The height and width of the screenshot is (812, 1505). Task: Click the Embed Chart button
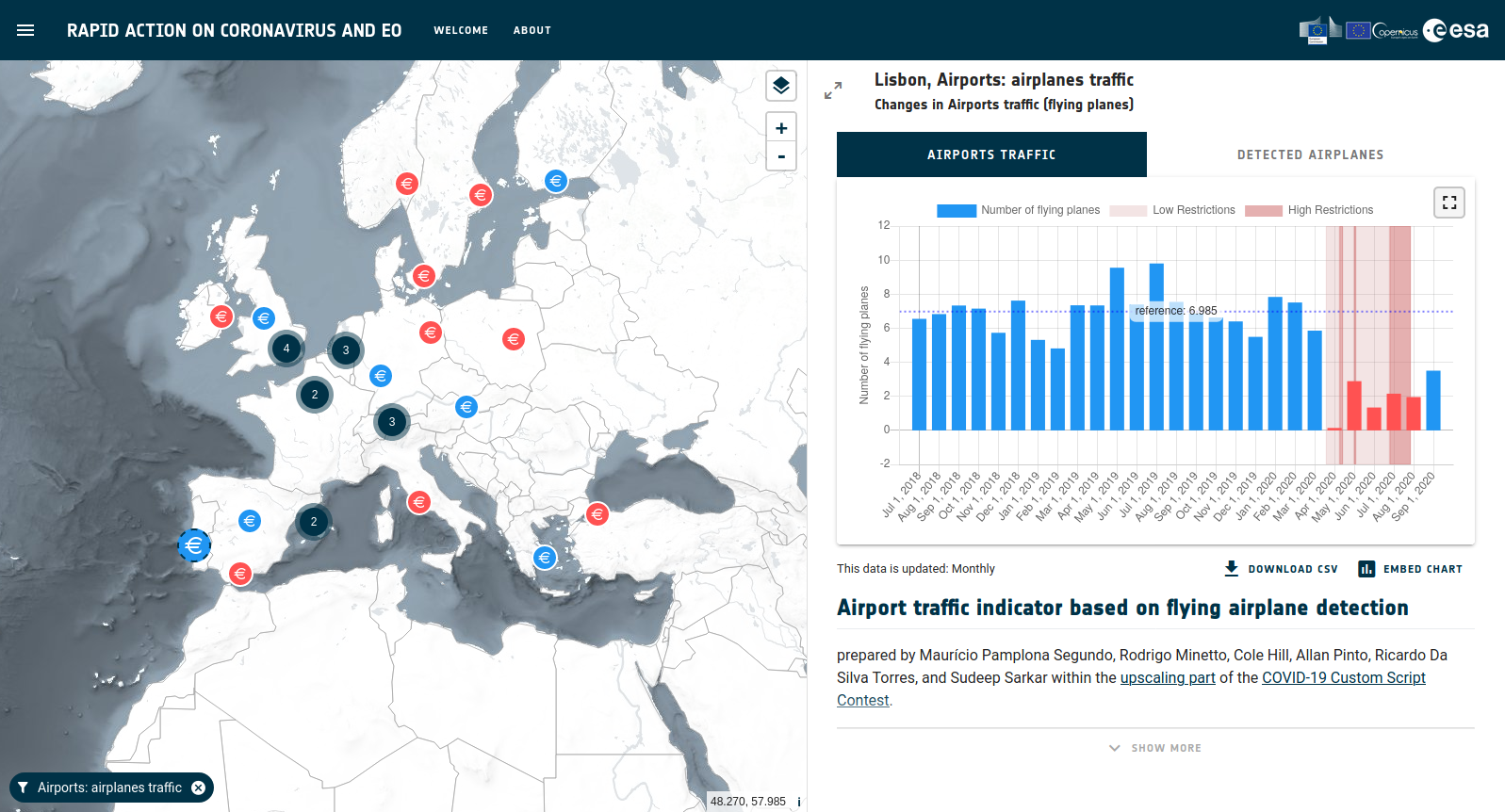click(1410, 569)
